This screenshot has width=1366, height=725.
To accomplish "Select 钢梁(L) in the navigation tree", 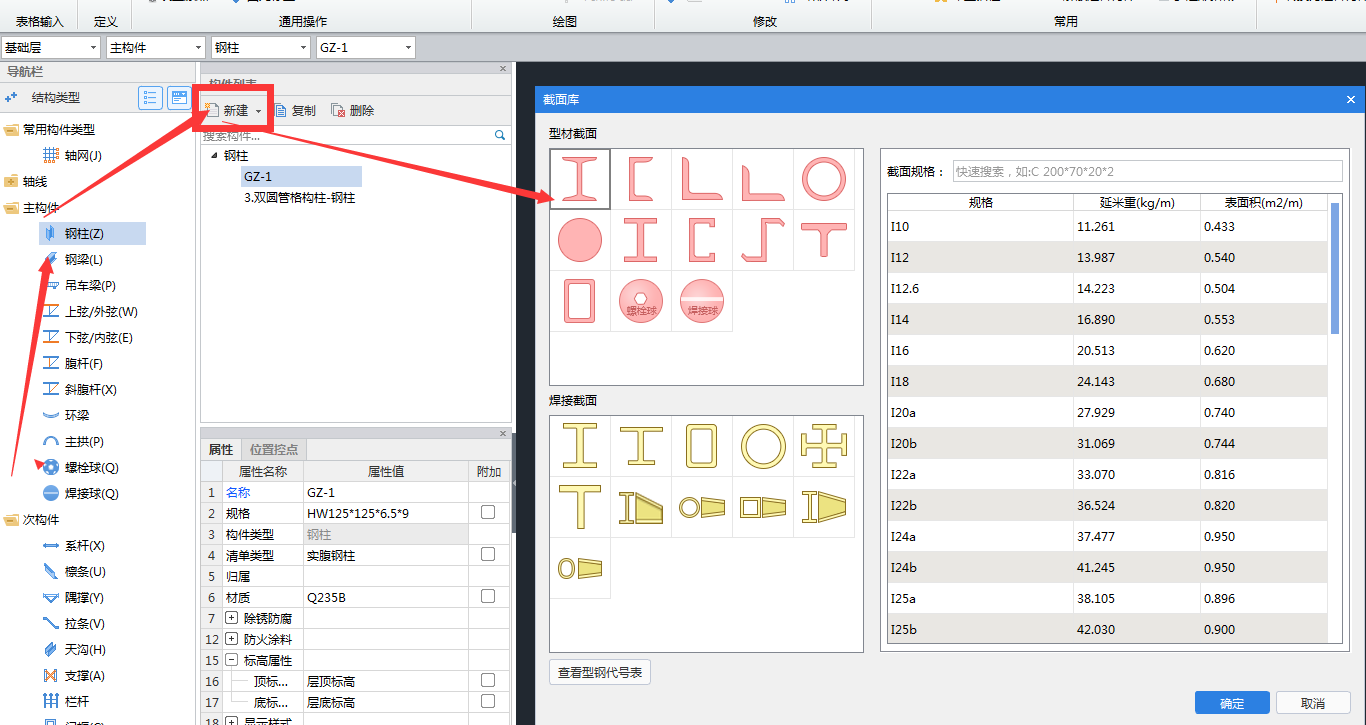I will tap(84, 260).
